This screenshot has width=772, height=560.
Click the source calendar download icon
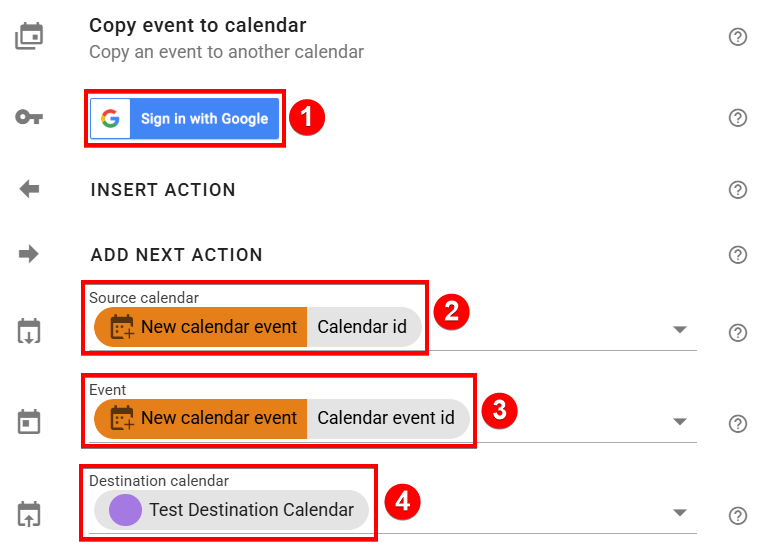pos(29,332)
